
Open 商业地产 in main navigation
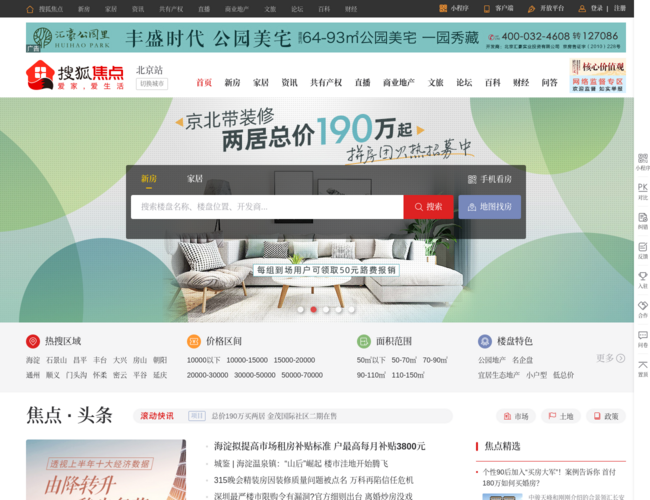(x=399, y=83)
